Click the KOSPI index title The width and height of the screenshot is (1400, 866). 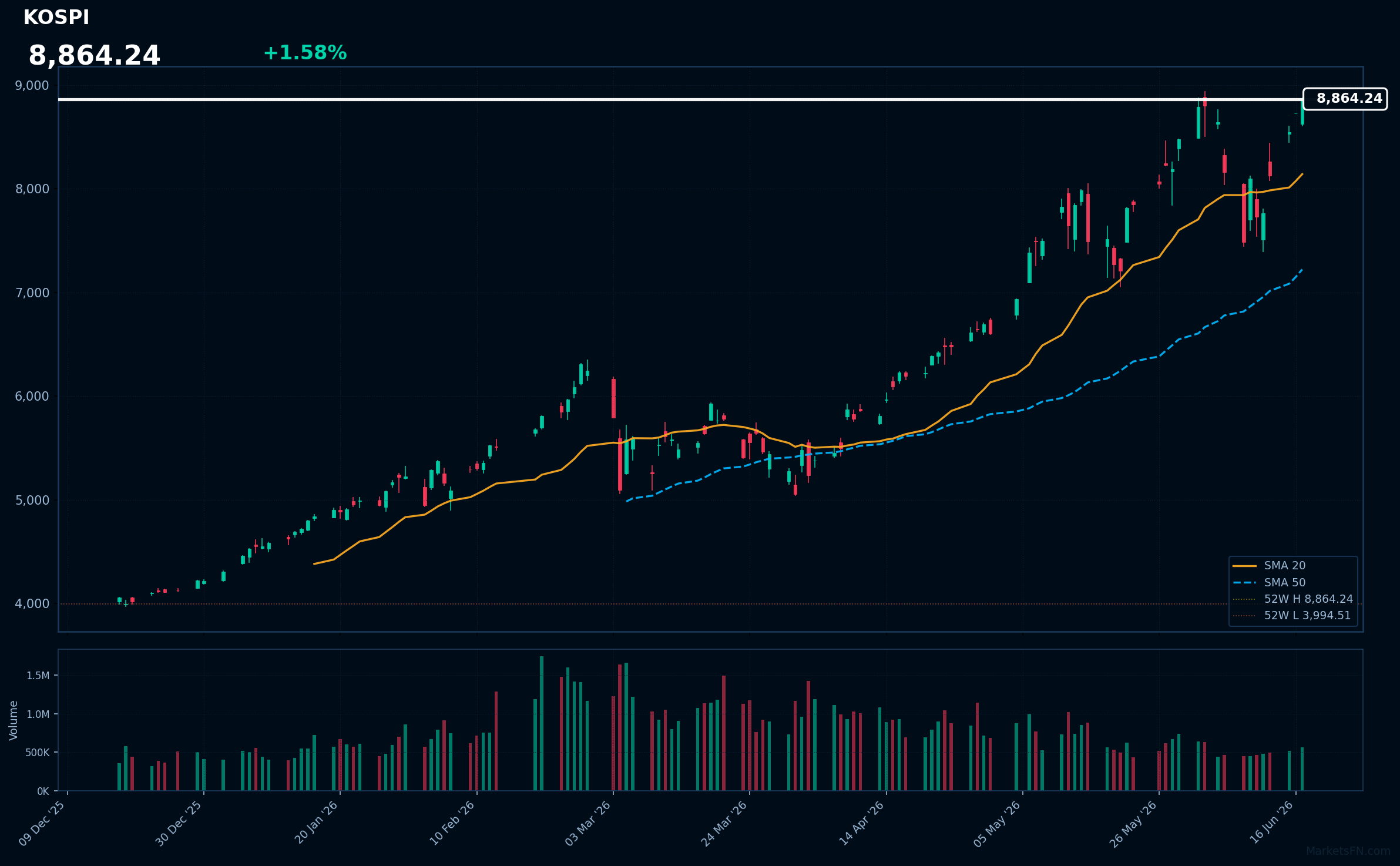point(56,18)
